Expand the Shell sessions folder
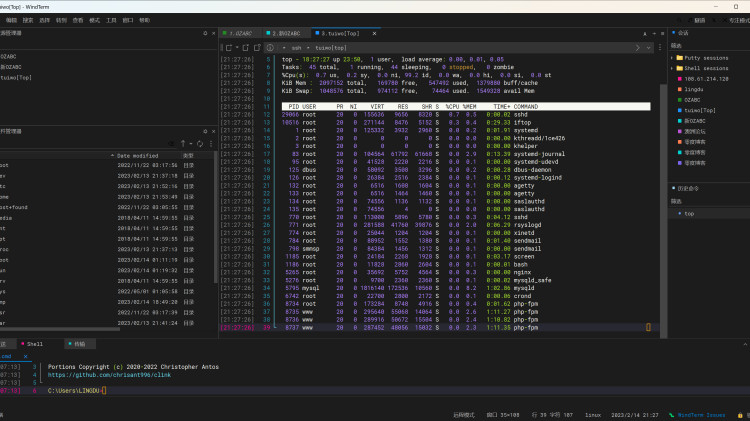Viewport: 750px width, 421px height. click(x=672, y=68)
